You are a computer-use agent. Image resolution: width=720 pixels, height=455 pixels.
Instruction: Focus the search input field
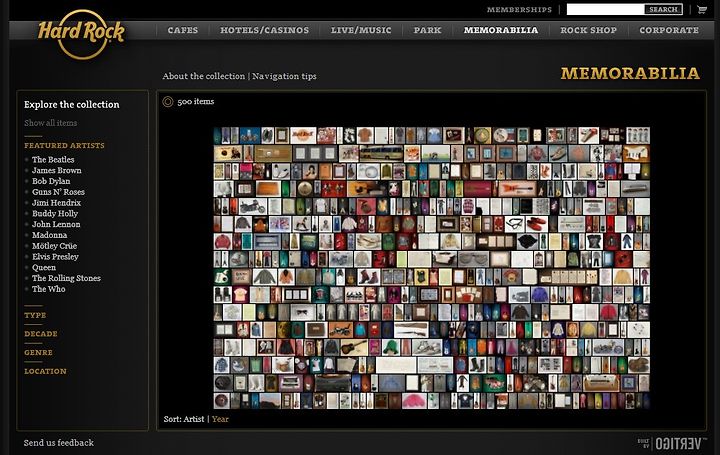pyautogui.click(x=605, y=9)
